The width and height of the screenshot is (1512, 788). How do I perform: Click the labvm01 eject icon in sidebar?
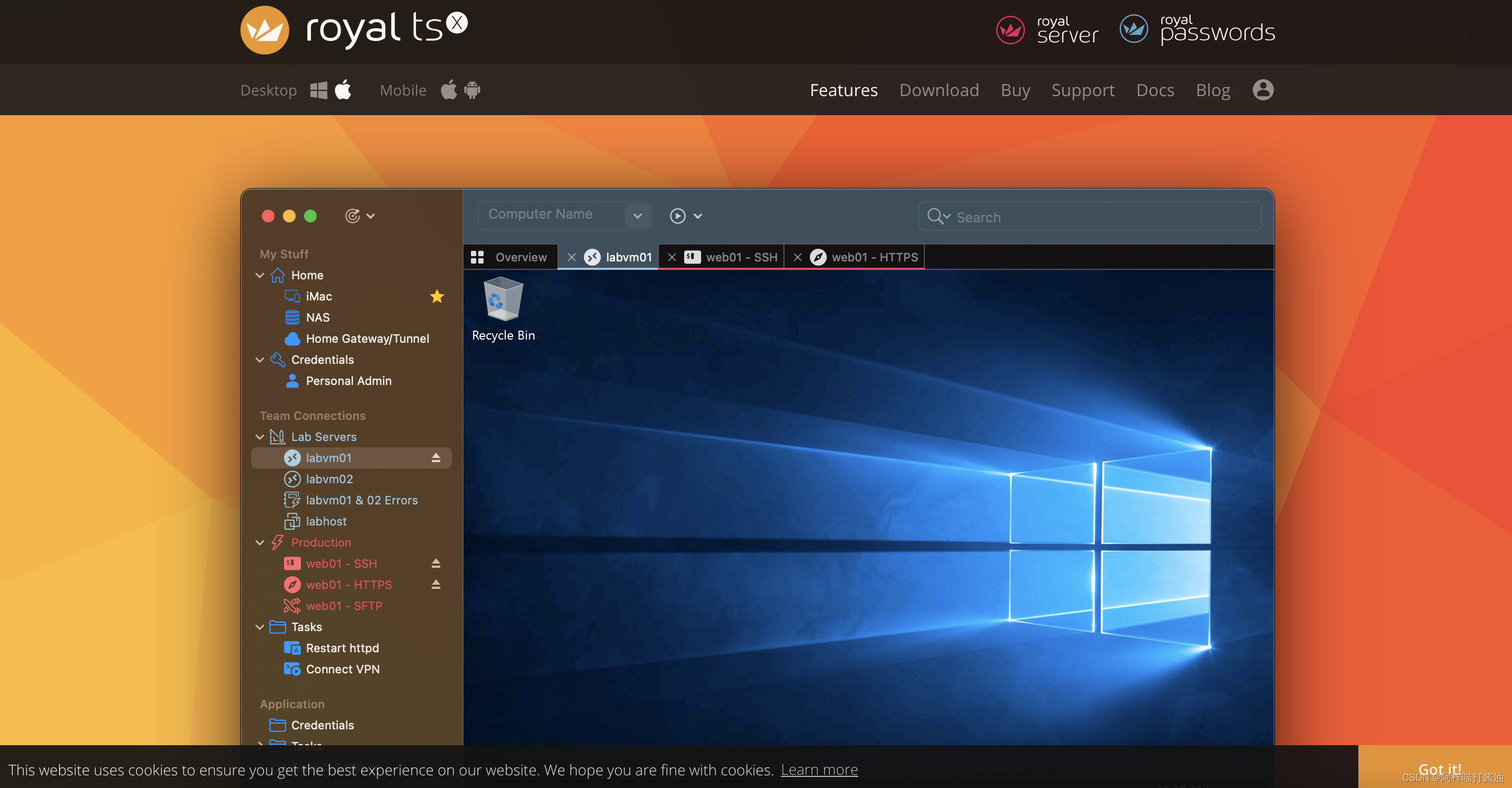[436, 457]
